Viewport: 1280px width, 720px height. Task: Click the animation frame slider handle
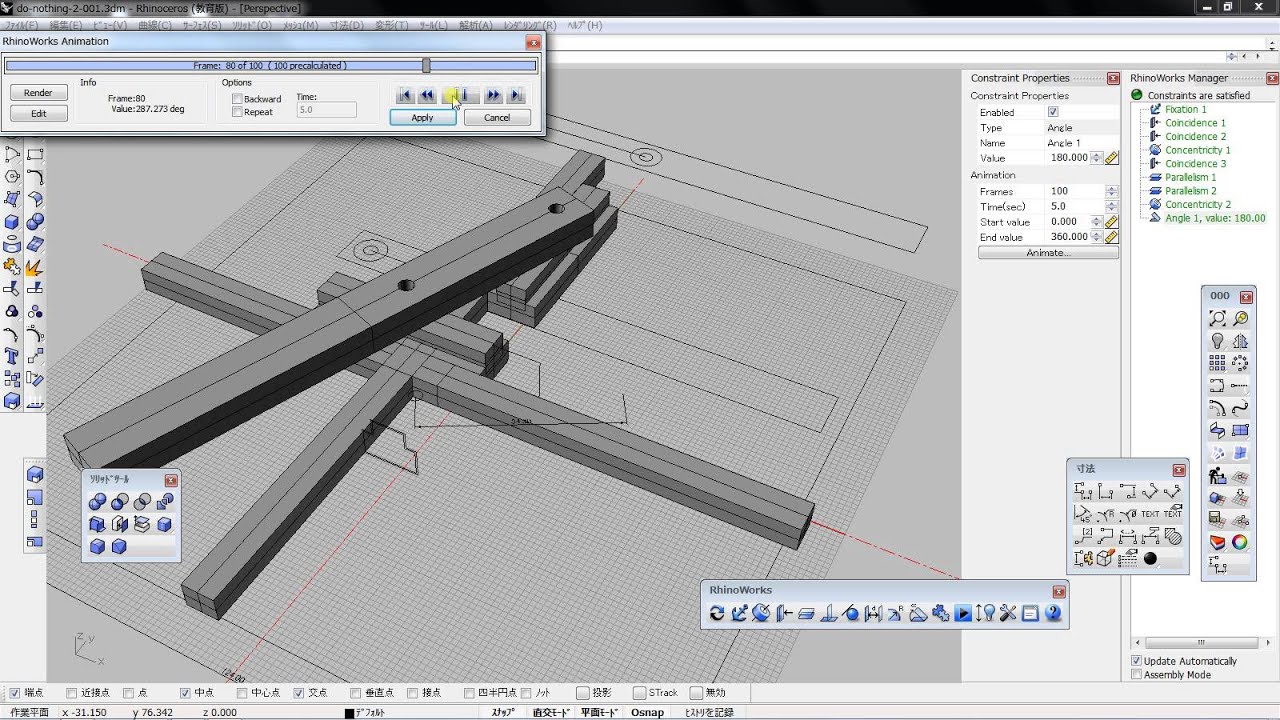[426, 65]
